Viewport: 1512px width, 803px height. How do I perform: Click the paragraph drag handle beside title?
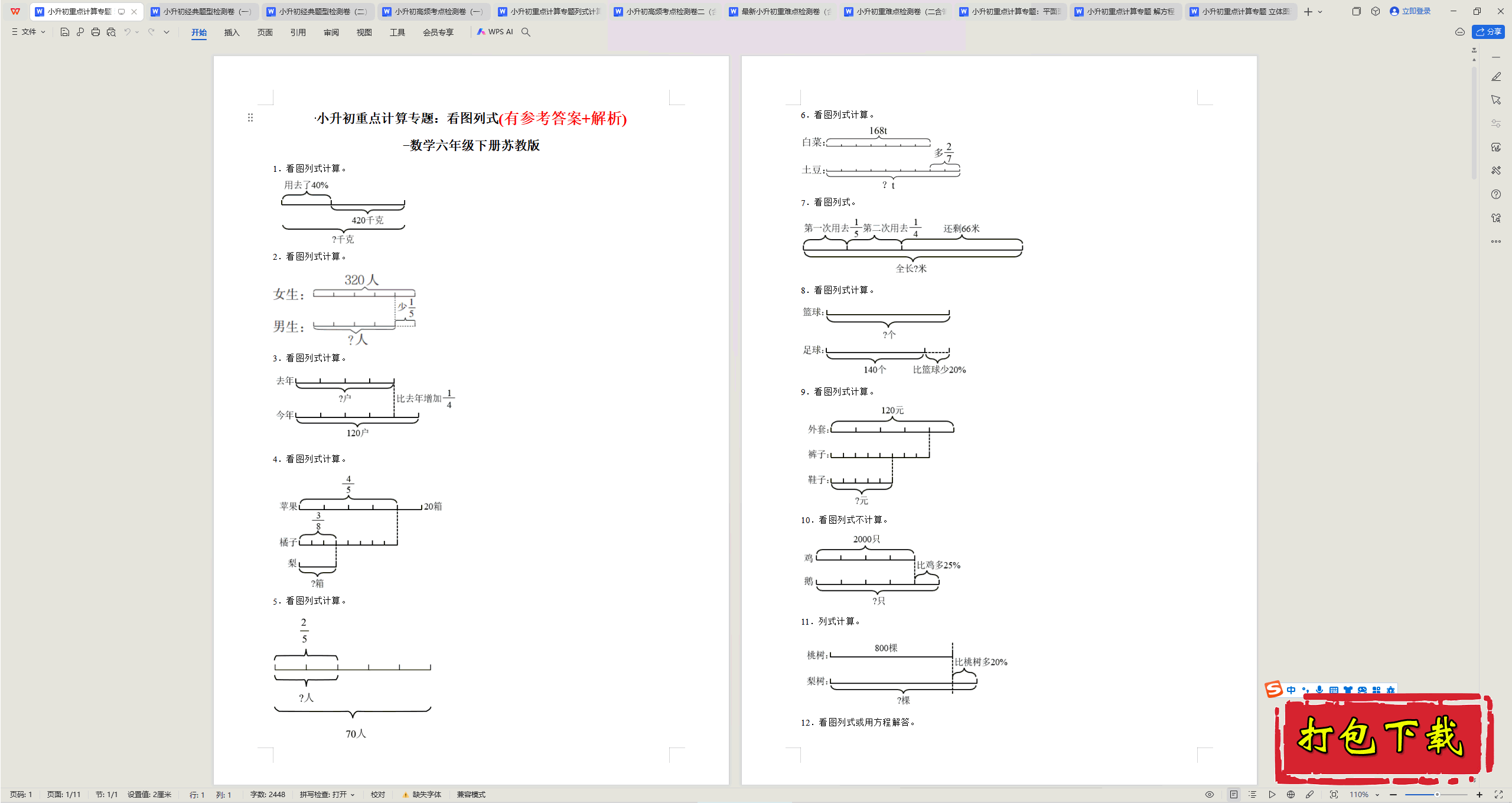coord(250,117)
